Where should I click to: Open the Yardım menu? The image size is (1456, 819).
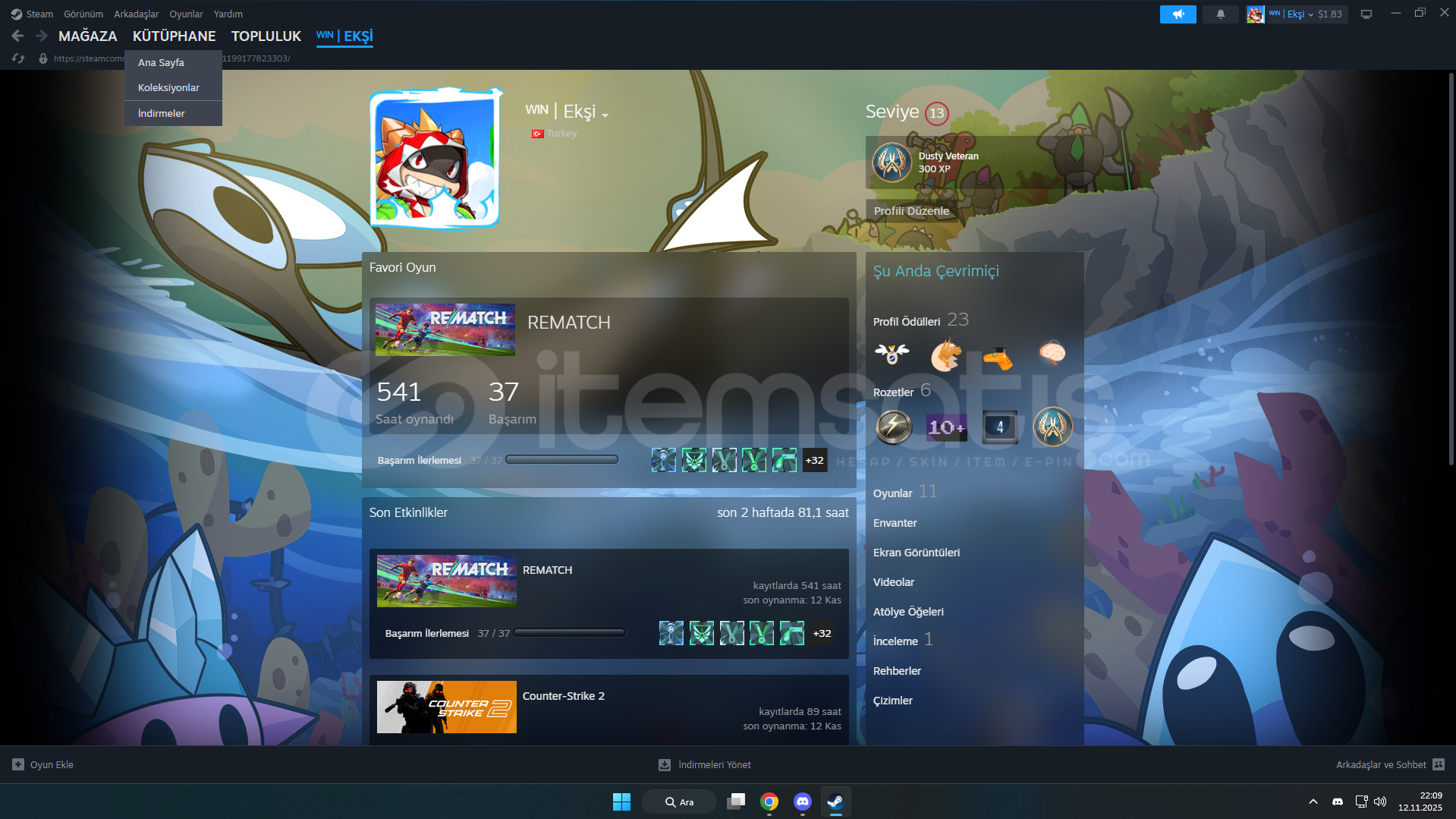228,14
